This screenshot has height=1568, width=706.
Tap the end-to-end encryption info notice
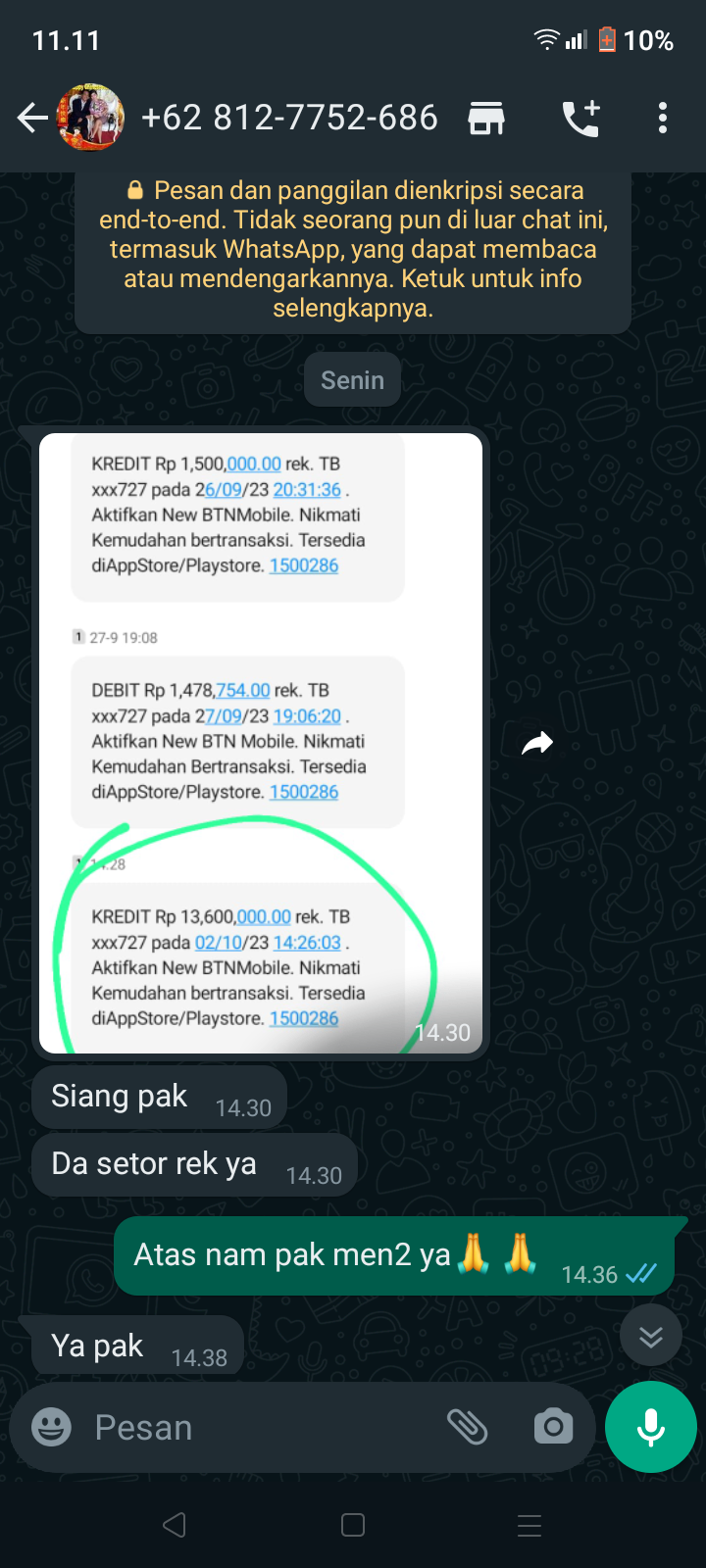pos(353,249)
